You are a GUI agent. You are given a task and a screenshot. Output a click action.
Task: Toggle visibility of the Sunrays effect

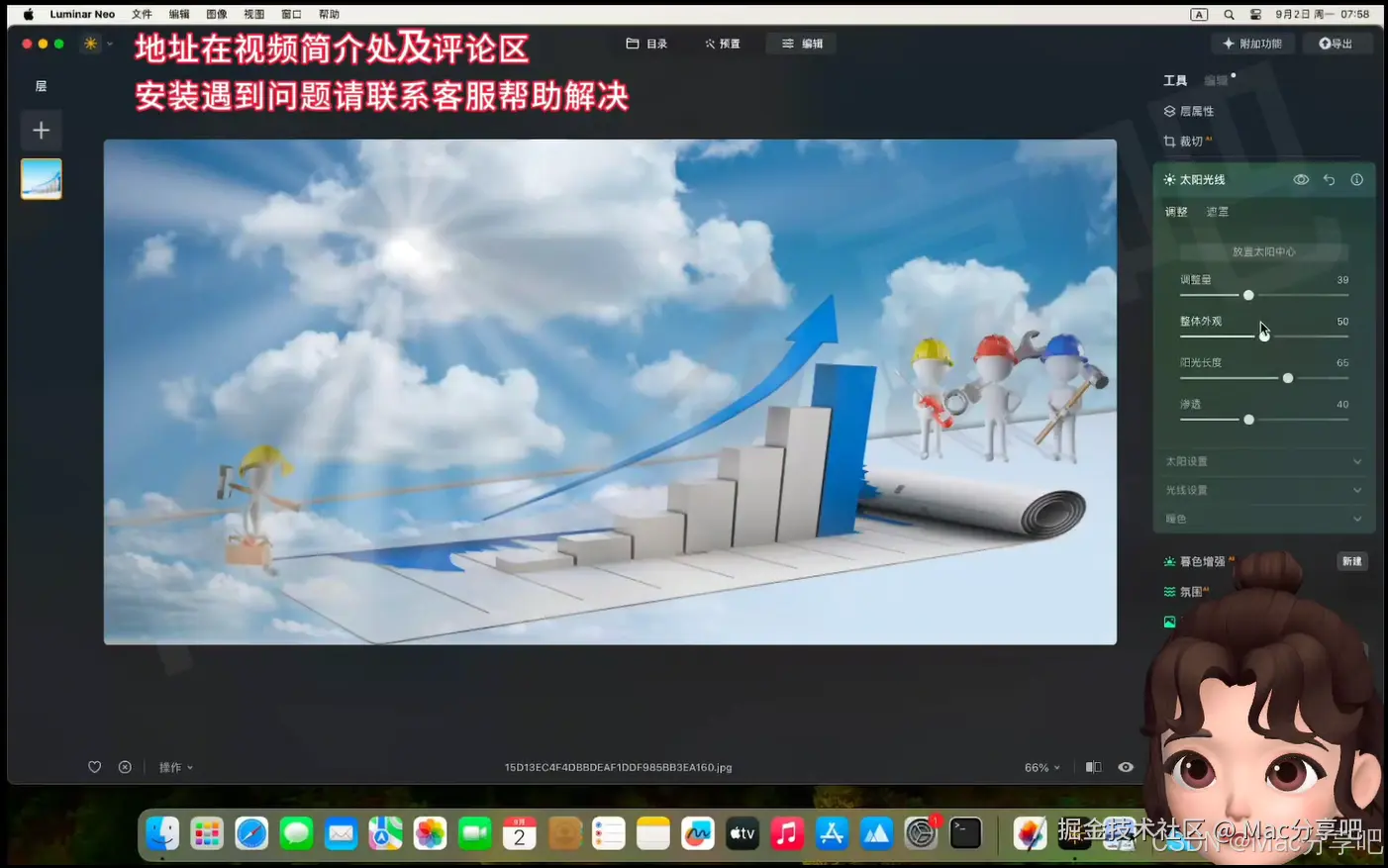tap(1301, 179)
